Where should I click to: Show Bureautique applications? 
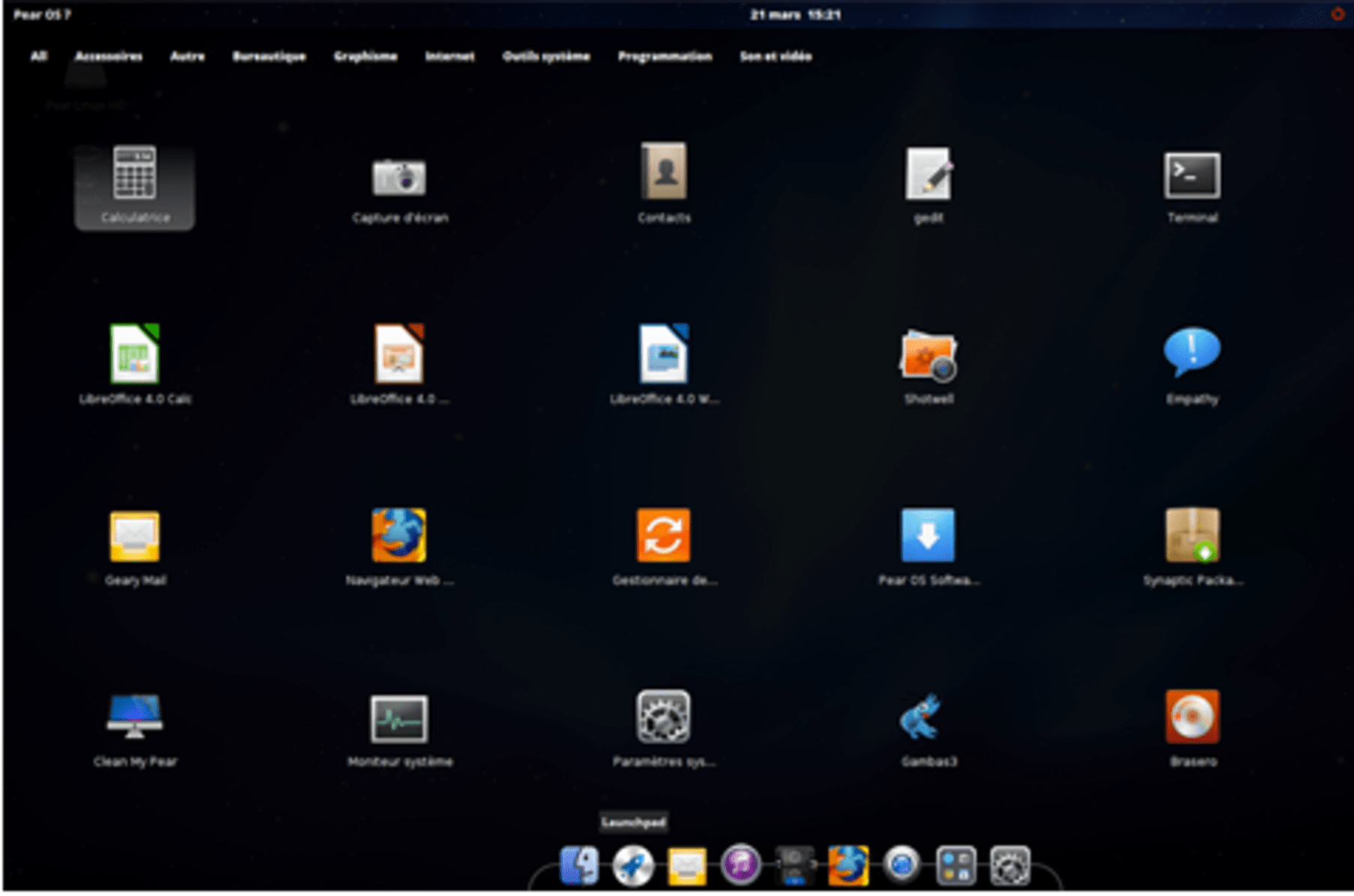[269, 56]
